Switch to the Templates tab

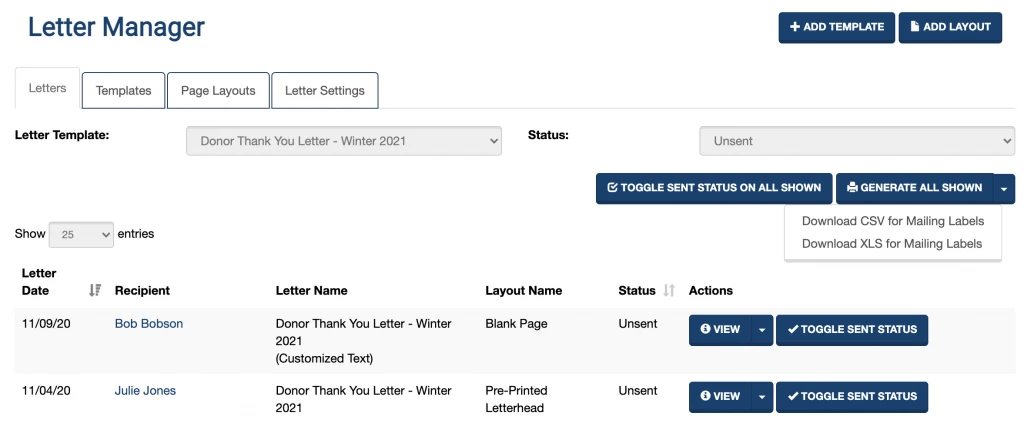tap(123, 90)
